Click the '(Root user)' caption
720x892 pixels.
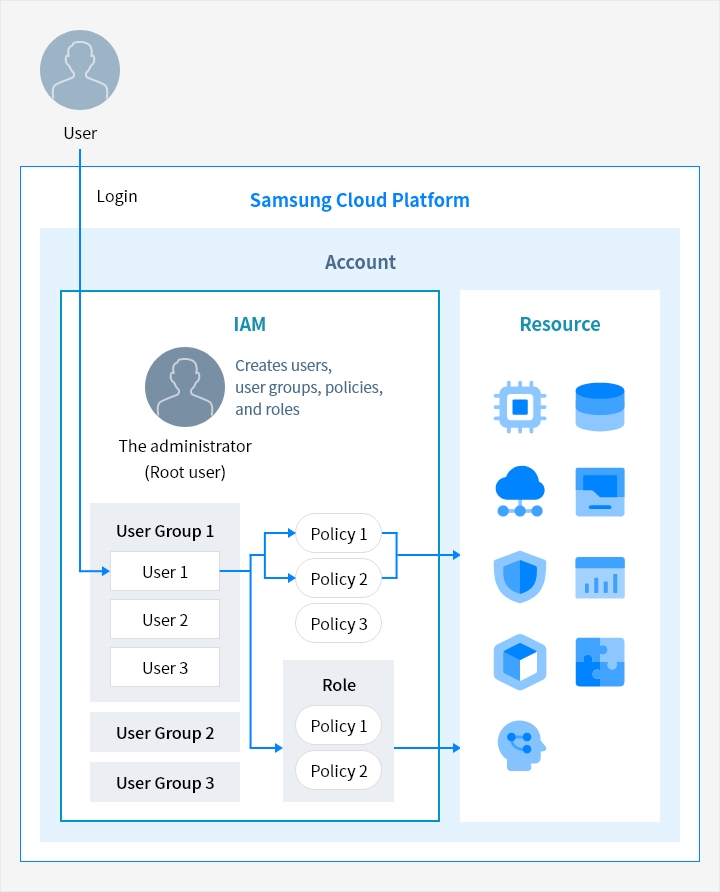click(x=185, y=472)
